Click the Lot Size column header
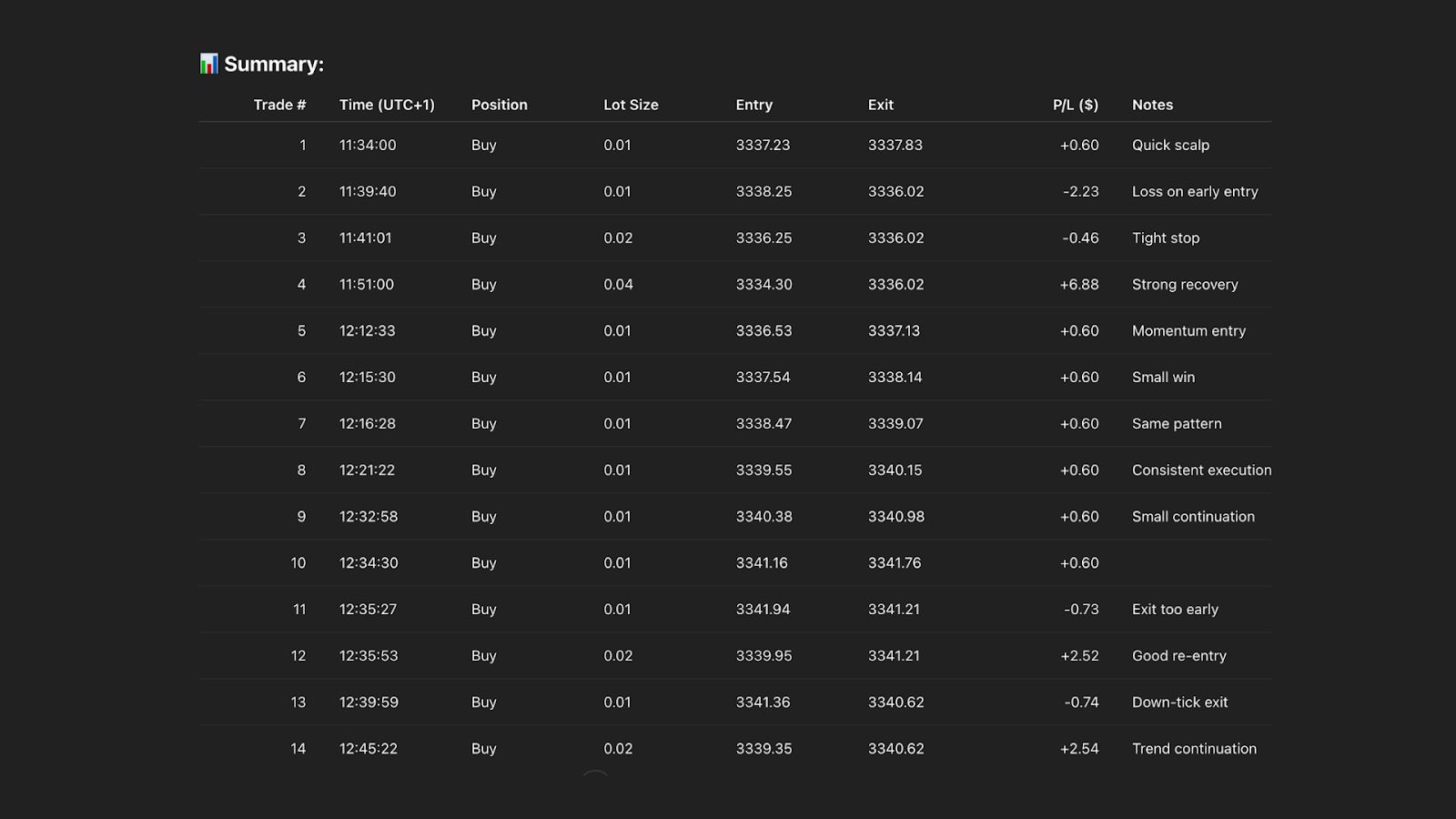The width and height of the screenshot is (1456, 819). click(631, 105)
